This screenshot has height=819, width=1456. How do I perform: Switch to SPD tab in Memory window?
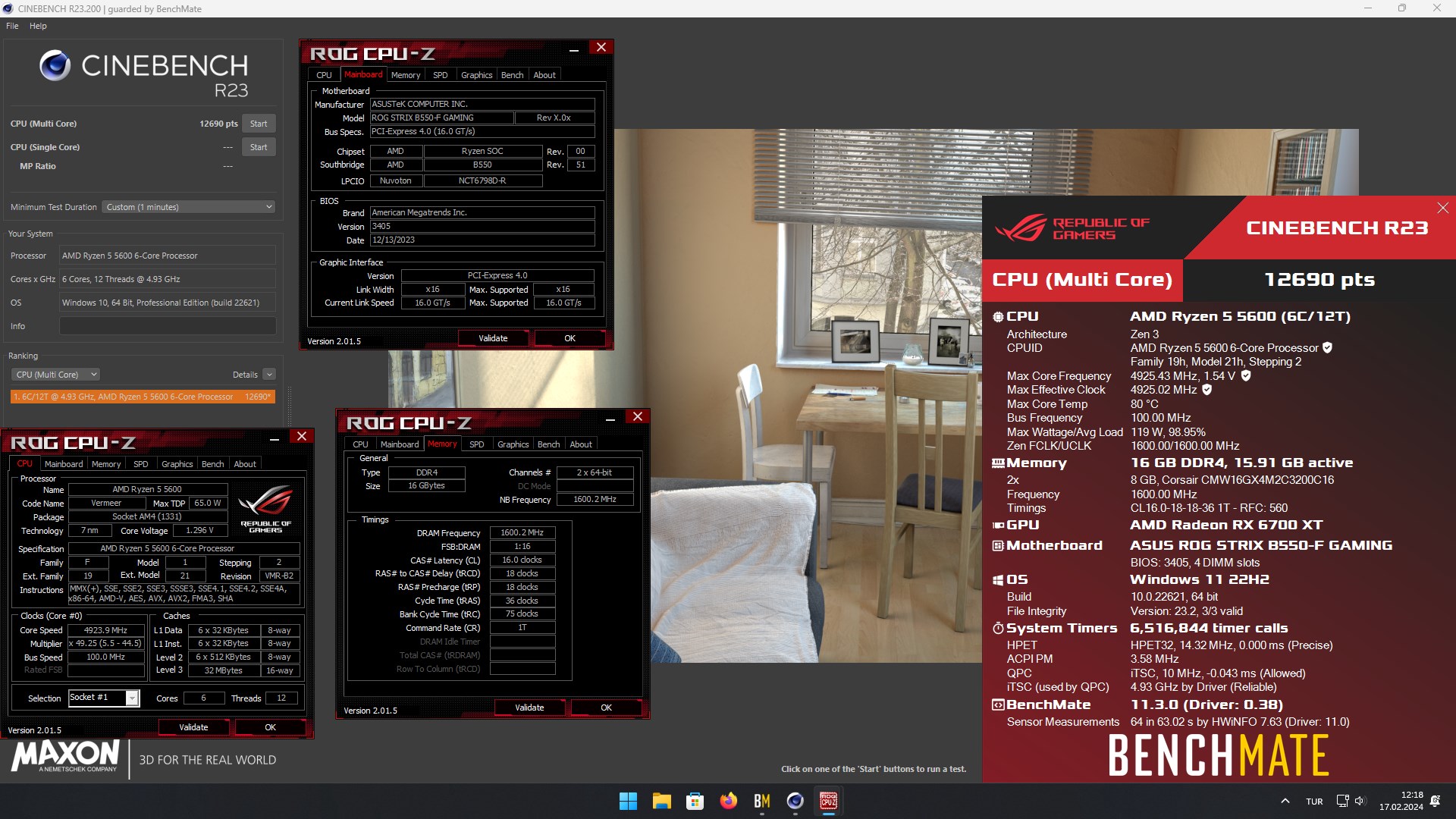pyautogui.click(x=476, y=444)
